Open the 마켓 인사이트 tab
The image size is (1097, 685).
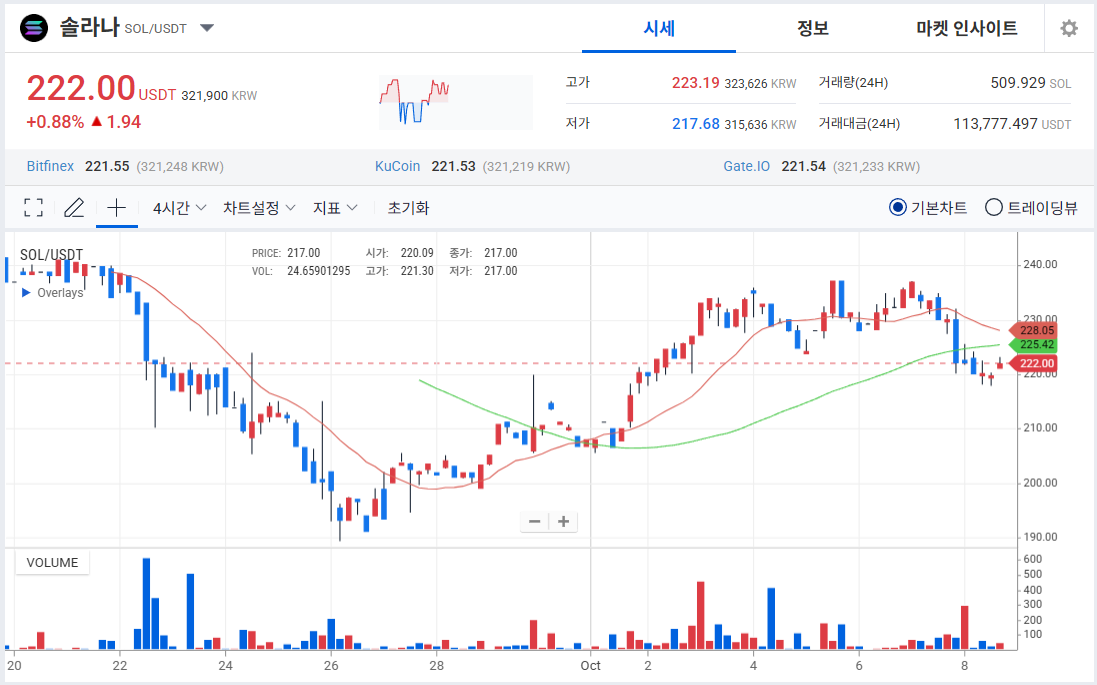coord(966,28)
